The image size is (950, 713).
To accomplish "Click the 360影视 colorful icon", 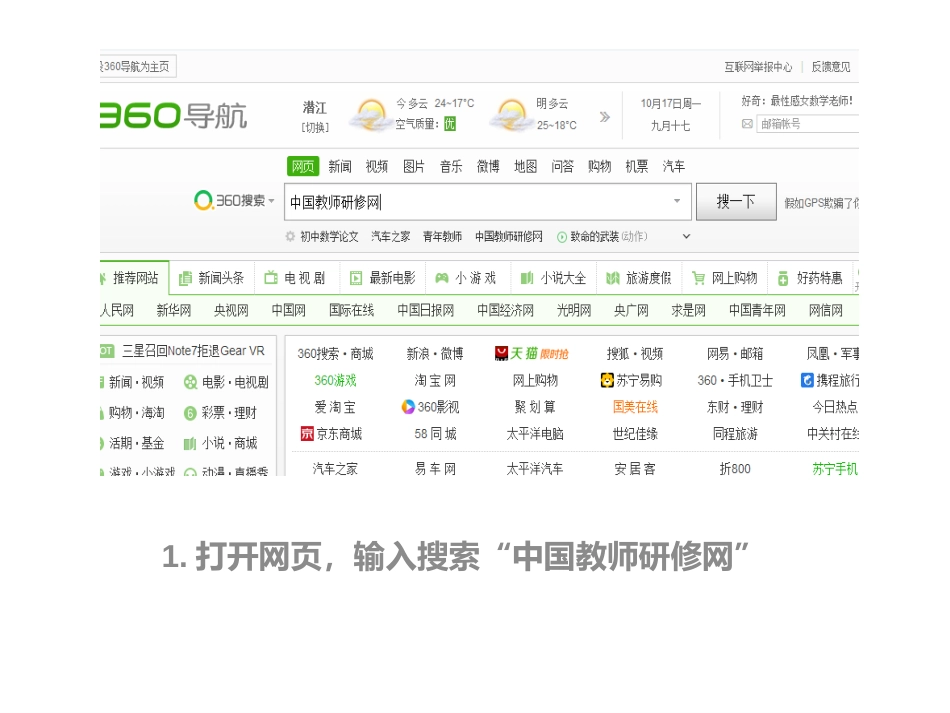I will [x=408, y=406].
